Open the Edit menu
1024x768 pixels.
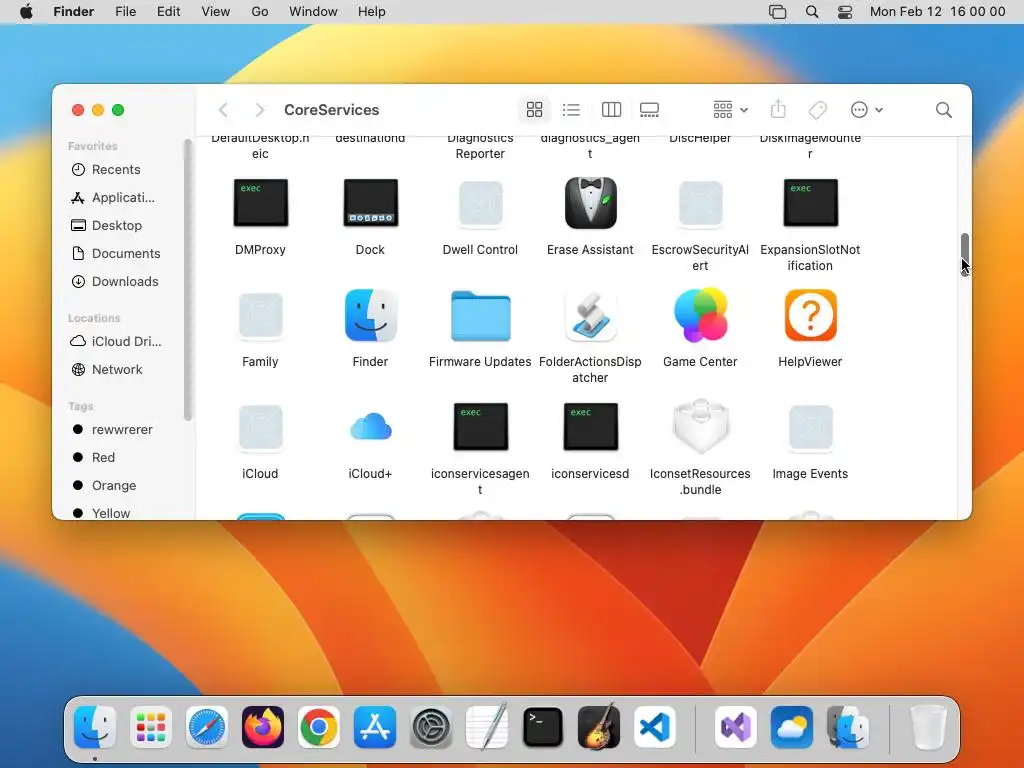pyautogui.click(x=168, y=12)
